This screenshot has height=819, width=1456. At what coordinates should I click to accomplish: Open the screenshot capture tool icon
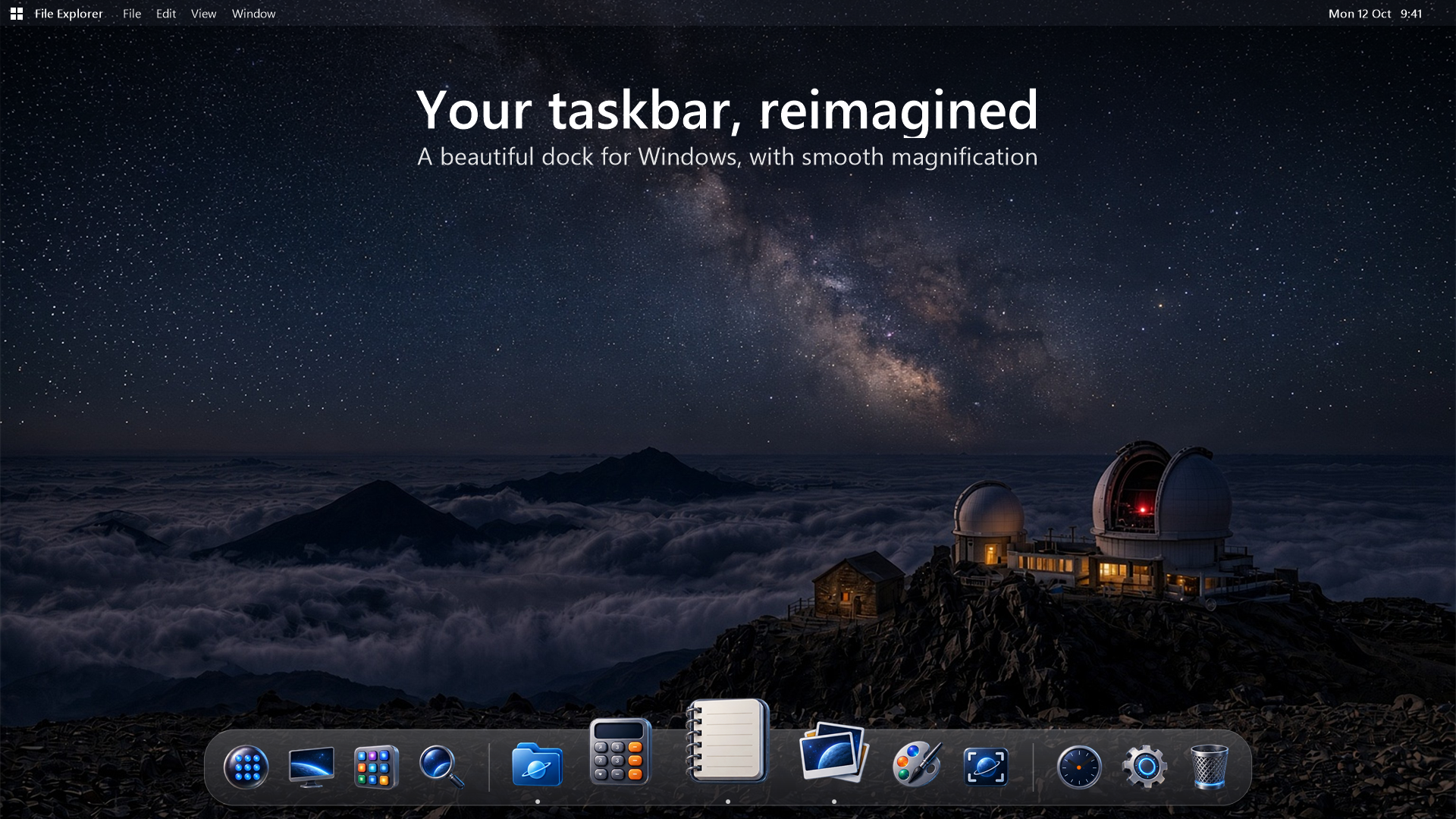[985, 767]
